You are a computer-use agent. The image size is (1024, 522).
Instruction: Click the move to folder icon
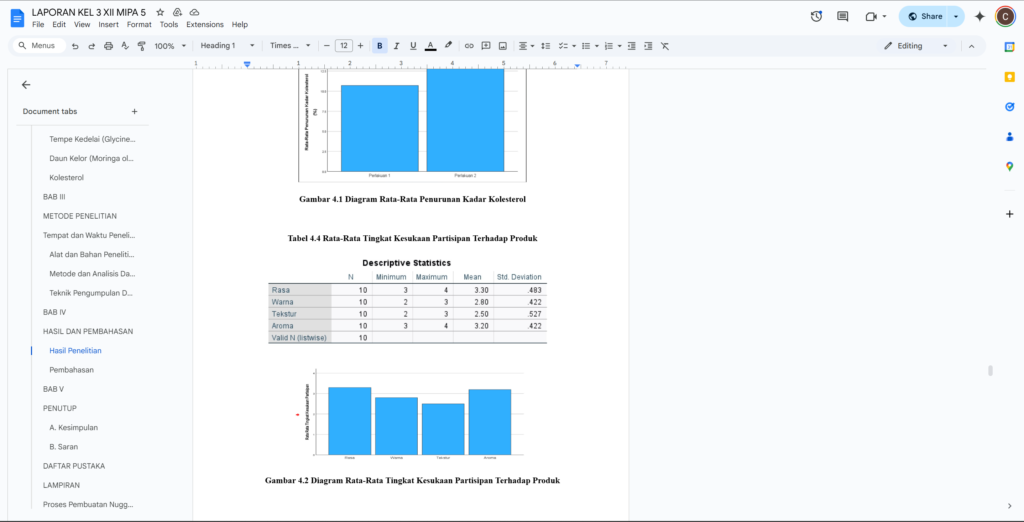(x=178, y=12)
